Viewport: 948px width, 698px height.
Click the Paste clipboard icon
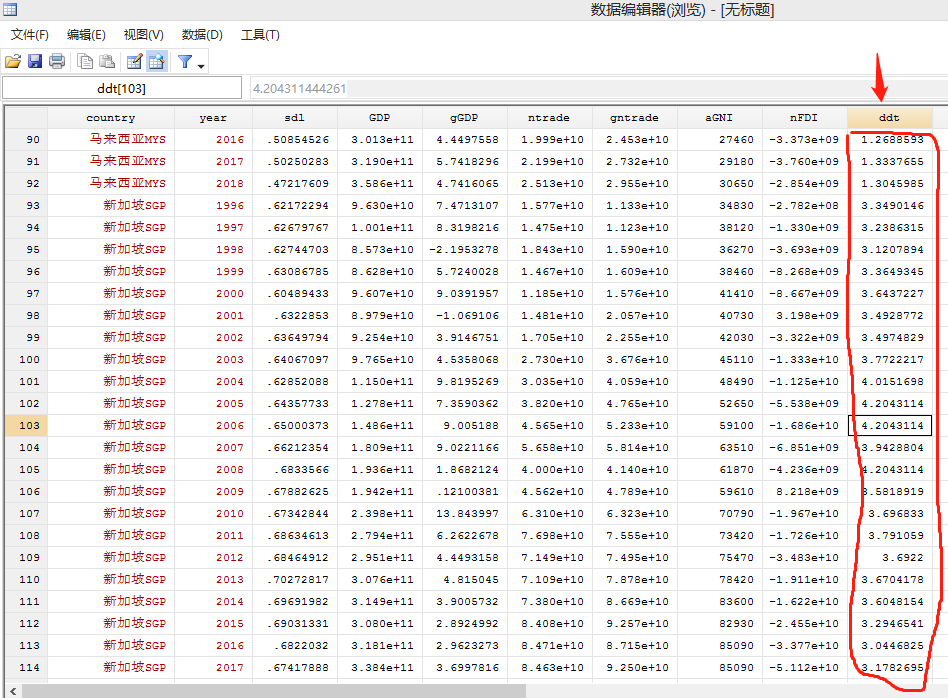pyautogui.click(x=107, y=61)
